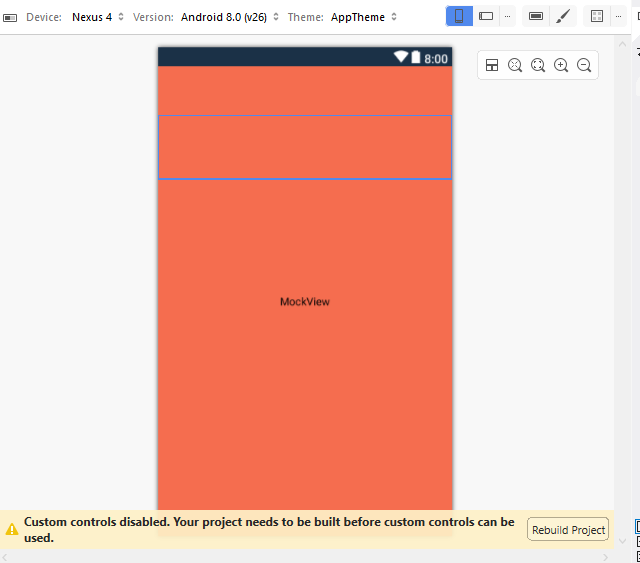Image resolution: width=640 pixels, height=563 pixels.
Task: Select the blue outlined view on canvas
Action: coord(305,148)
